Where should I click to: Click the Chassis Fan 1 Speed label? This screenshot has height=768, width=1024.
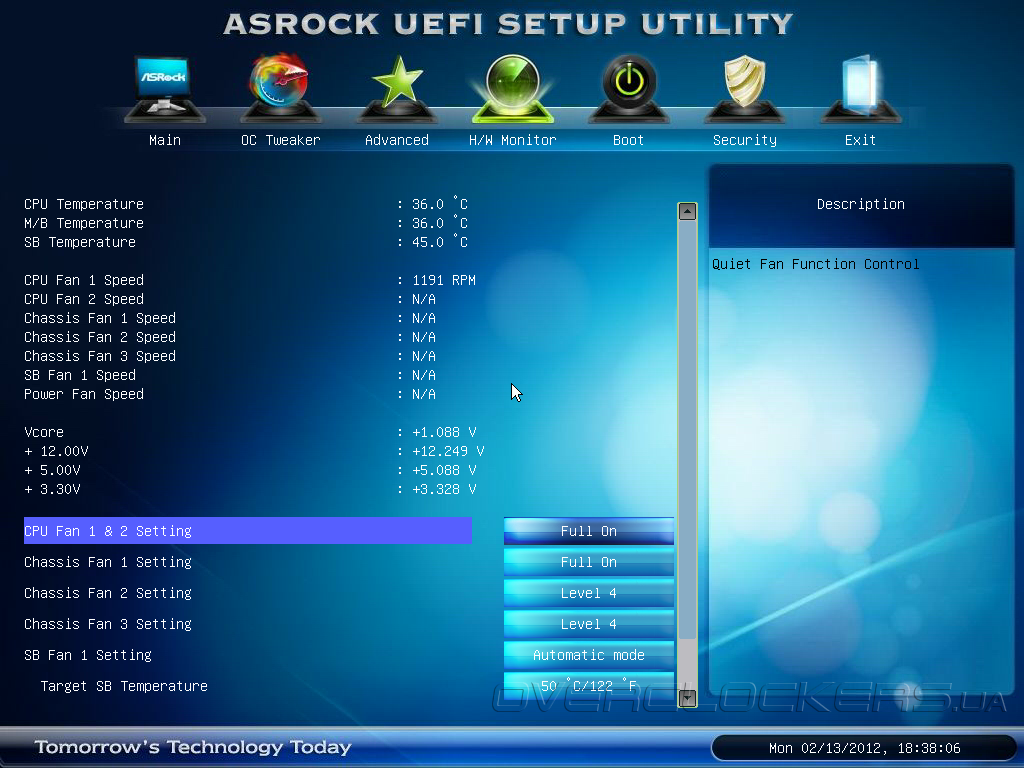coord(100,318)
